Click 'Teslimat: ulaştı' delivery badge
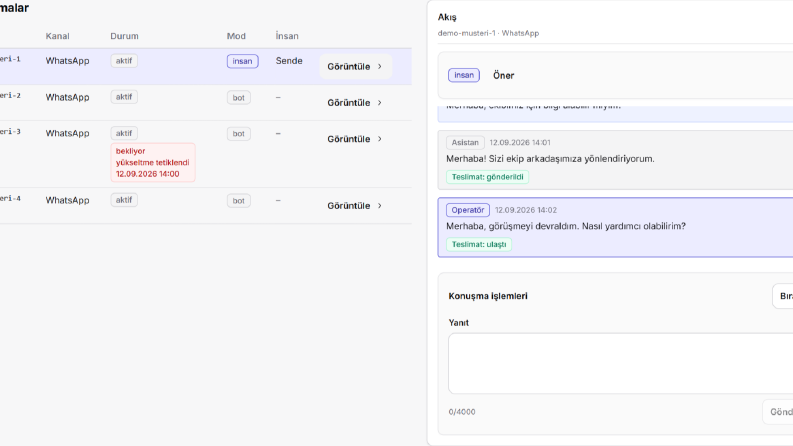 tap(479, 244)
